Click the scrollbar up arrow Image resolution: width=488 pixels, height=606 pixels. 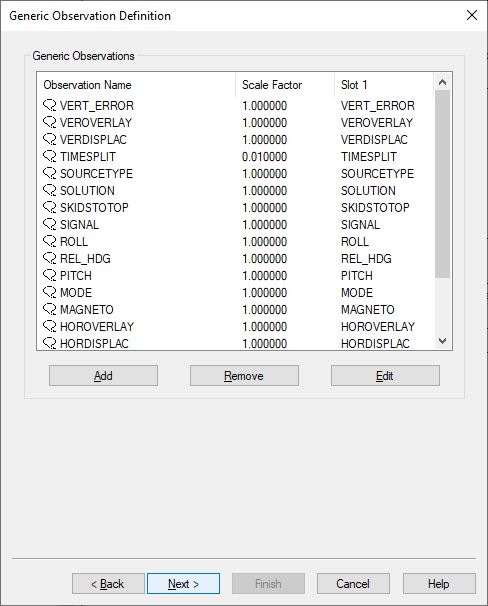click(x=442, y=82)
